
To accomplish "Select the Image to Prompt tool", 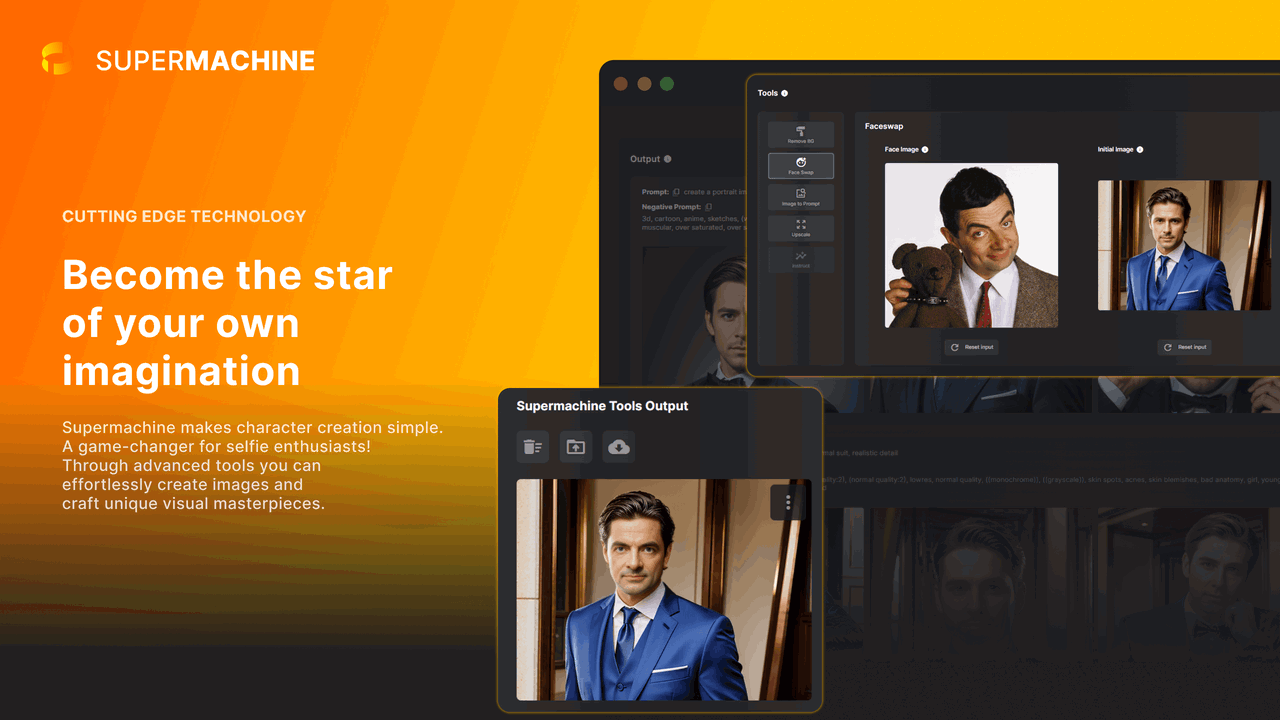I will [x=800, y=198].
